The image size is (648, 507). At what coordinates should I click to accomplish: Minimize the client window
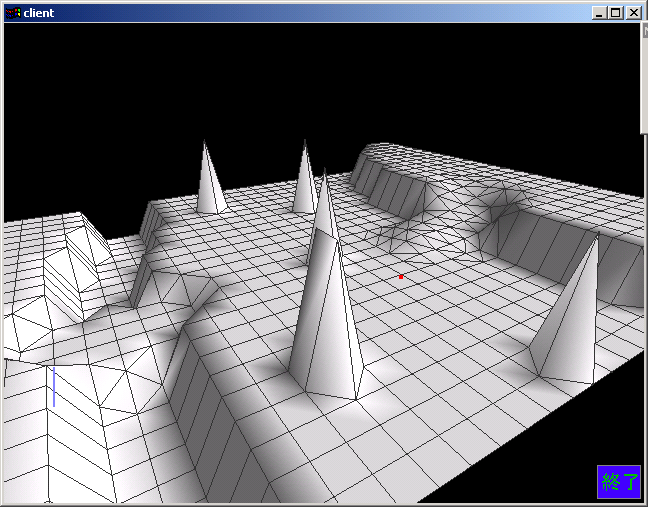coord(598,13)
